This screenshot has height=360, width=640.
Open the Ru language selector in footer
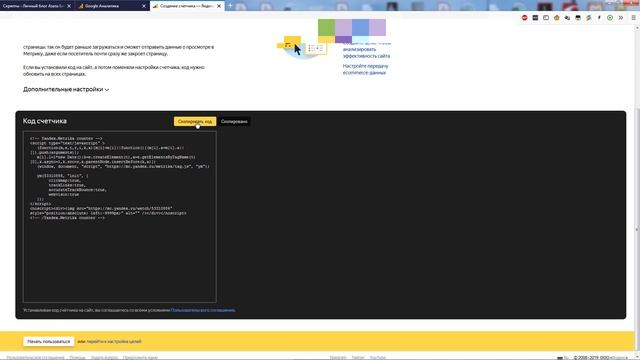[563, 358]
